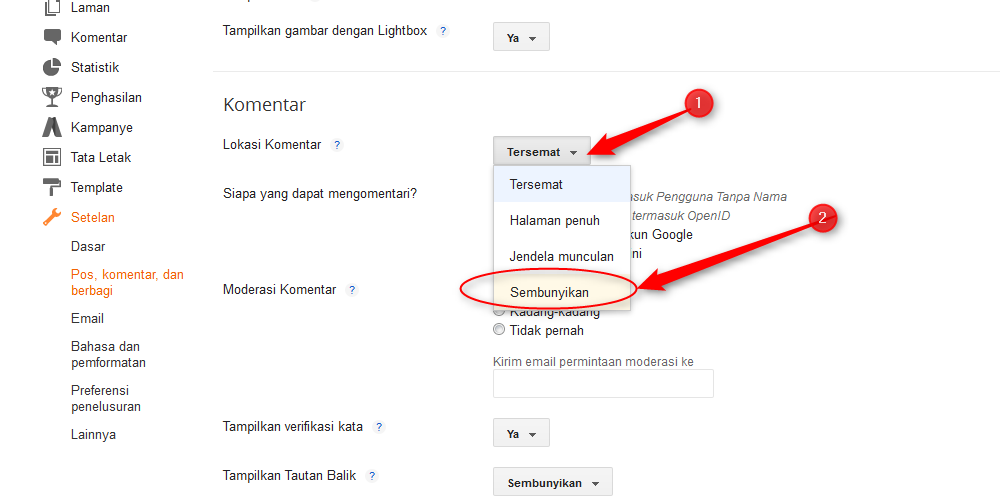Click the 'Siapa yang dapat mengomentari?' label
Image resolution: width=1000 pixels, height=502 pixels.
(x=320, y=193)
